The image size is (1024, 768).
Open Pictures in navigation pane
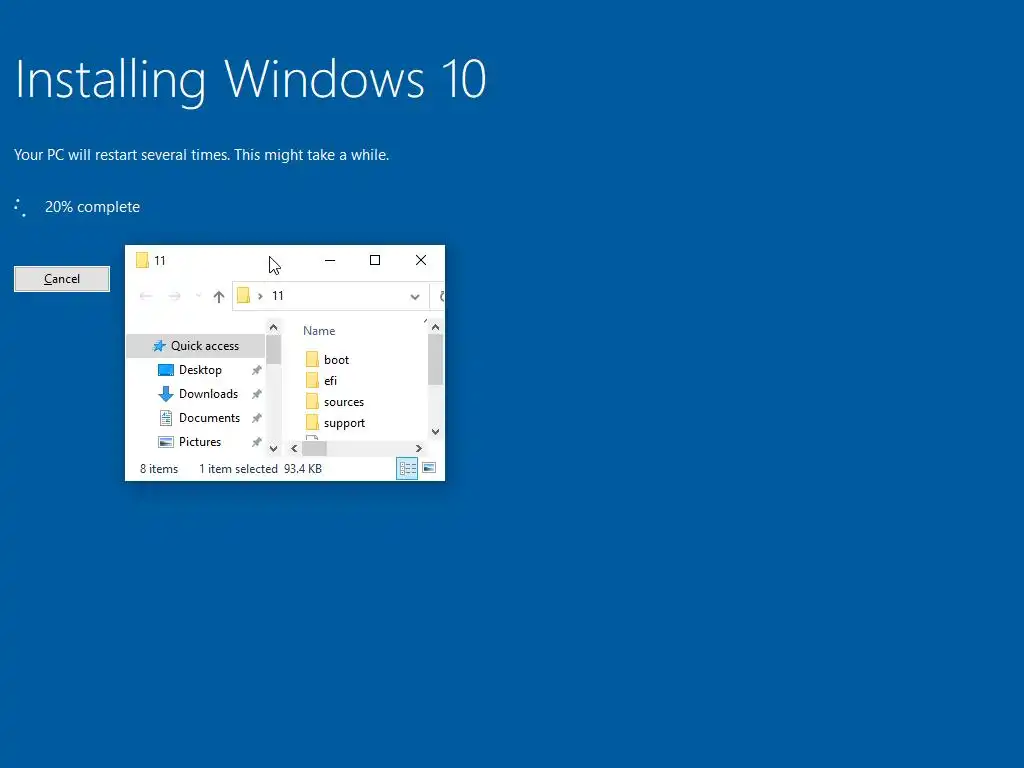point(200,442)
